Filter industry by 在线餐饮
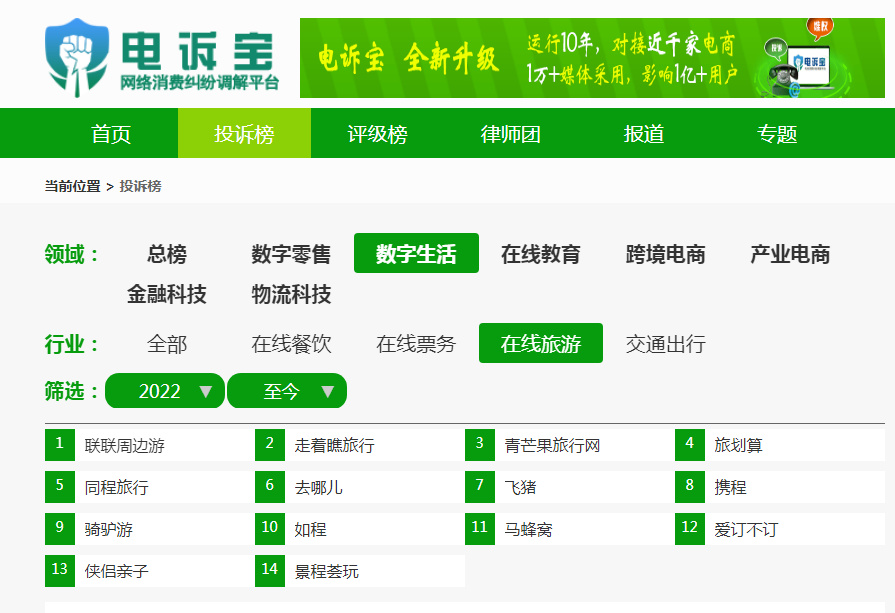This screenshot has width=895, height=613. point(291,344)
